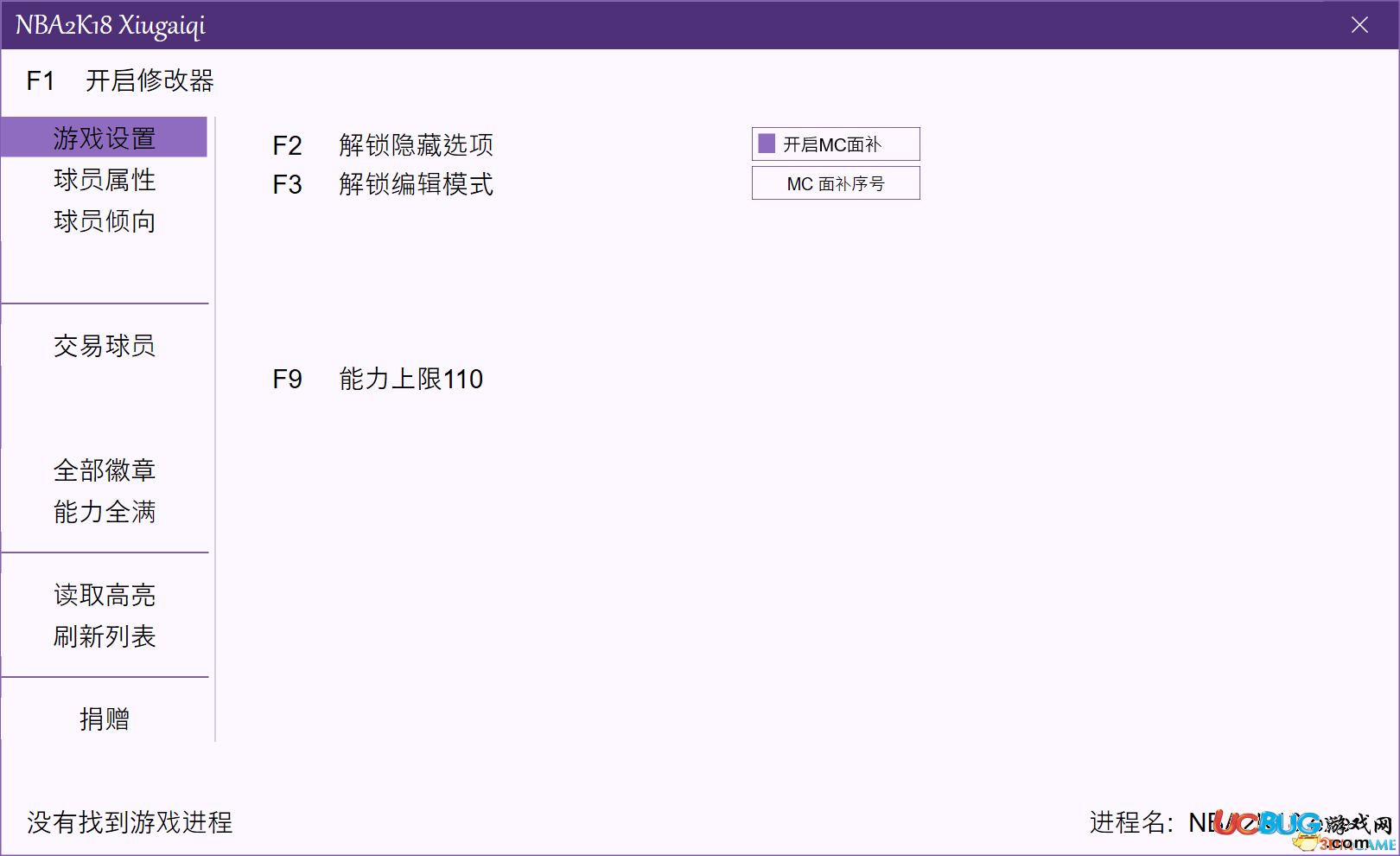Open the 交易球员 section
This screenshot has height=856, width=1400.
104,346
